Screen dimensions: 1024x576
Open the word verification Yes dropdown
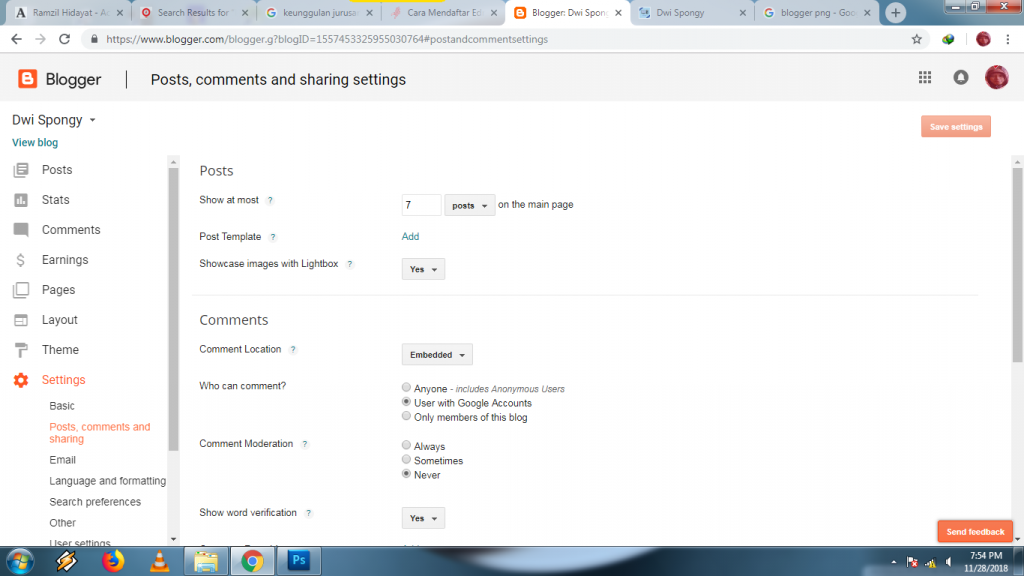click(423, 519)
